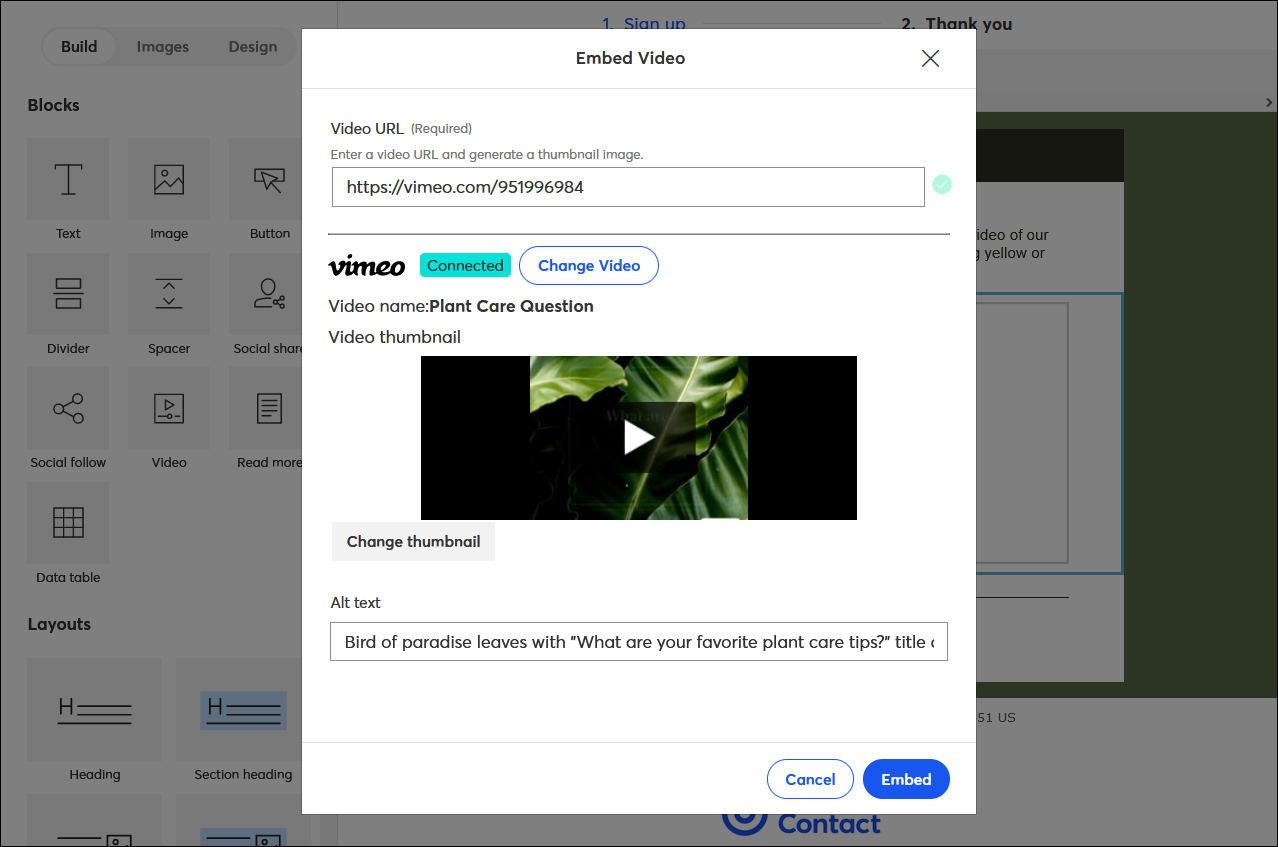Close the Embed Video dialog
The width and height of the screenshot is (1278, 847).
[930, 58]
